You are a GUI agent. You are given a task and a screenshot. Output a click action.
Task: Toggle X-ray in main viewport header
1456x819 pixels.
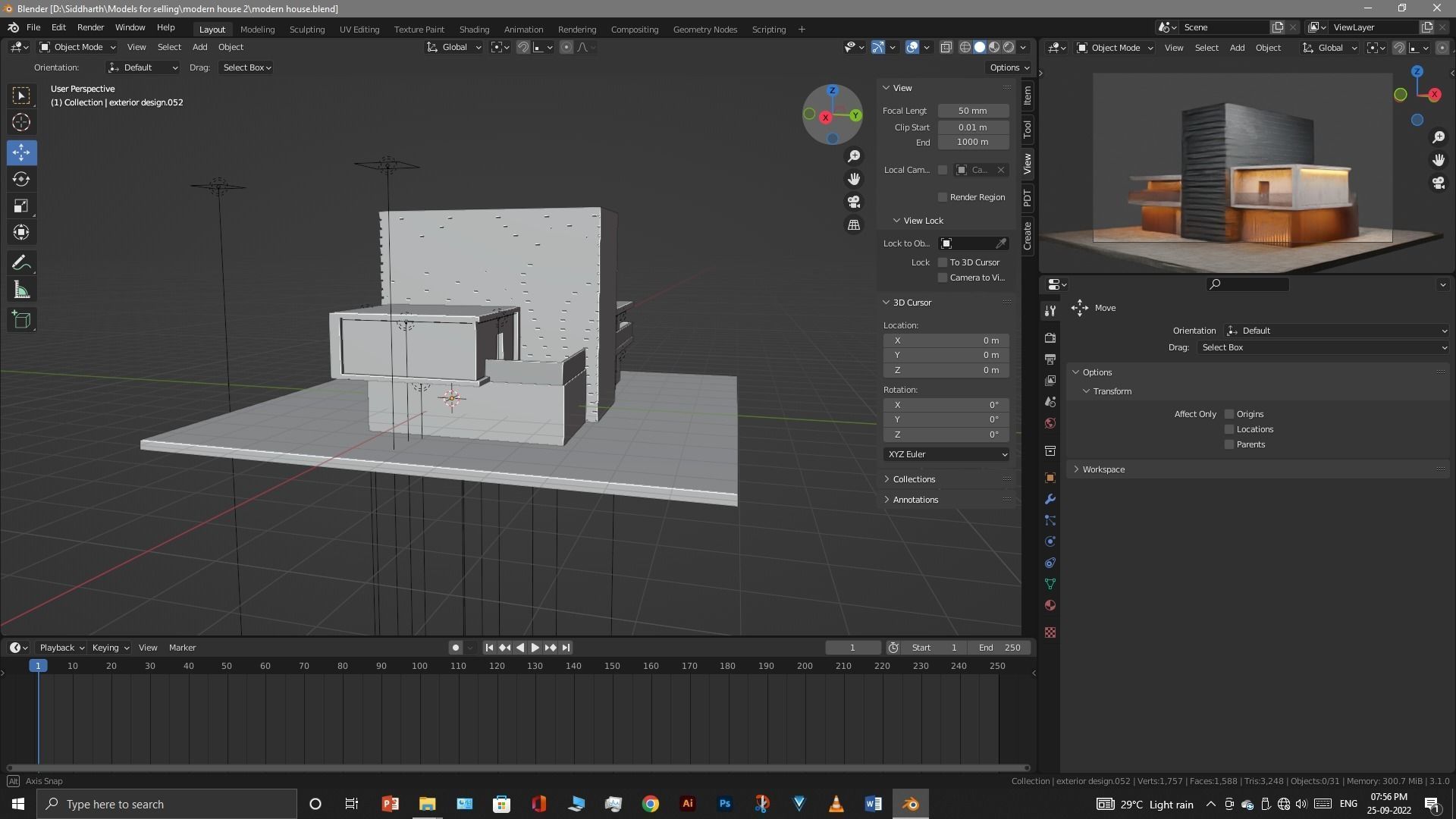[x=946, y=47]
